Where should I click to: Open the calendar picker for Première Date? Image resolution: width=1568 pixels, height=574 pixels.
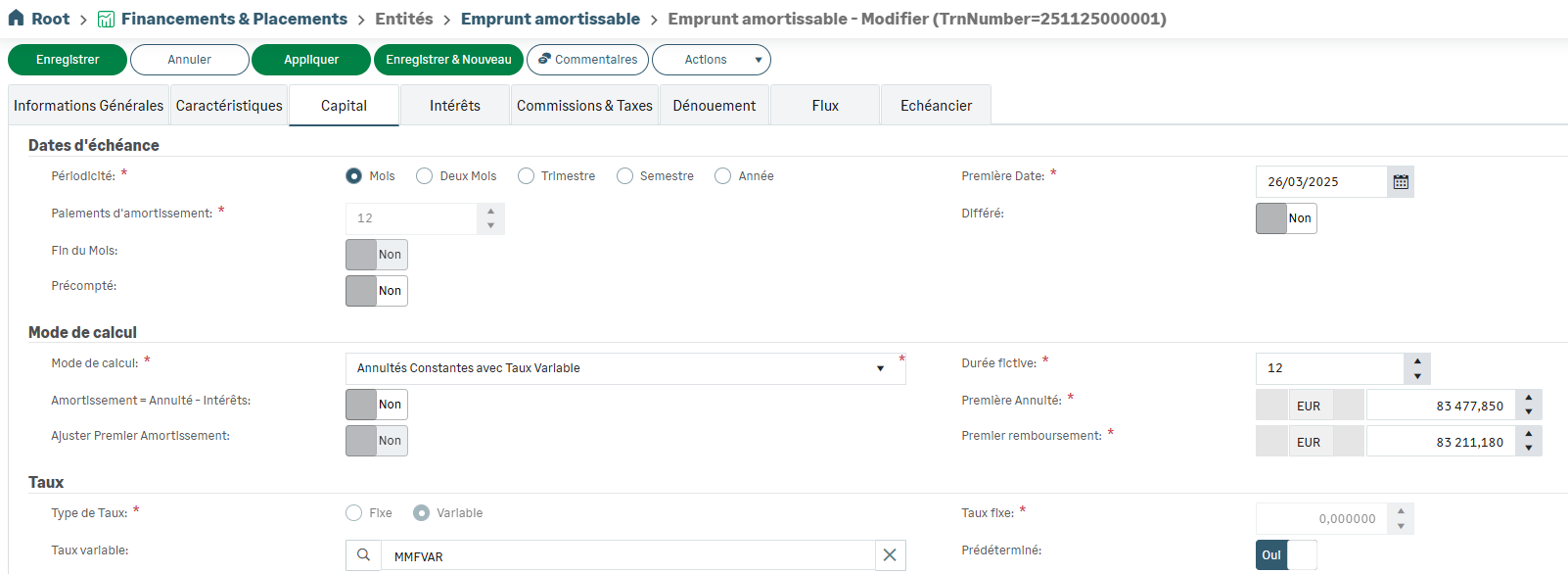1401,182
